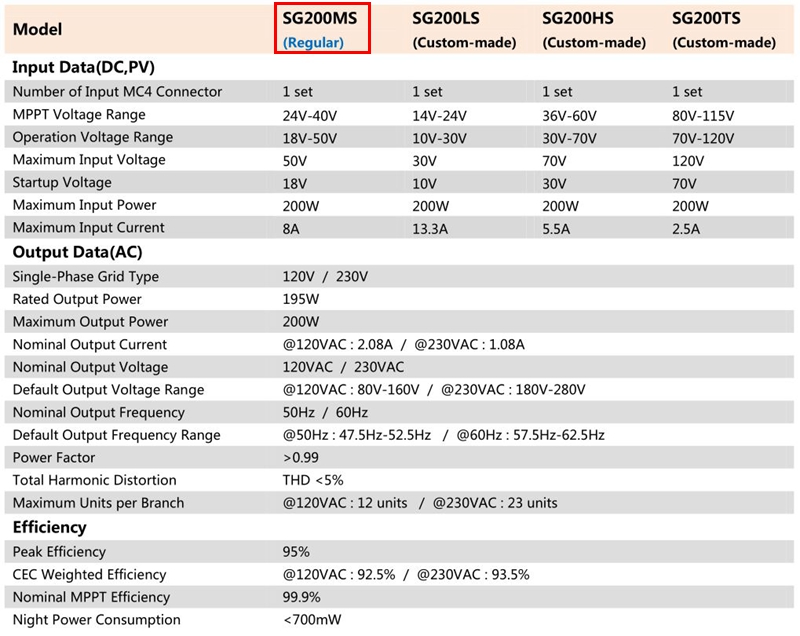Click the 'Output Data(AC)' section heading
This screenshot has height=636, width=800.
pos(77,252)
